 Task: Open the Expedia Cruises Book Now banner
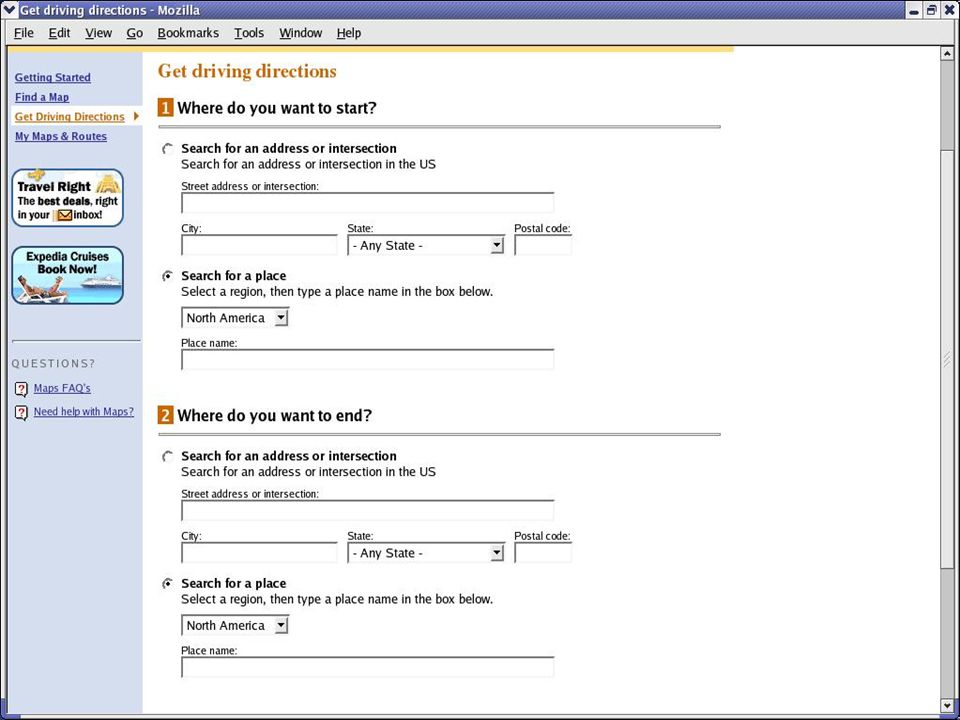tap(67, 276)
